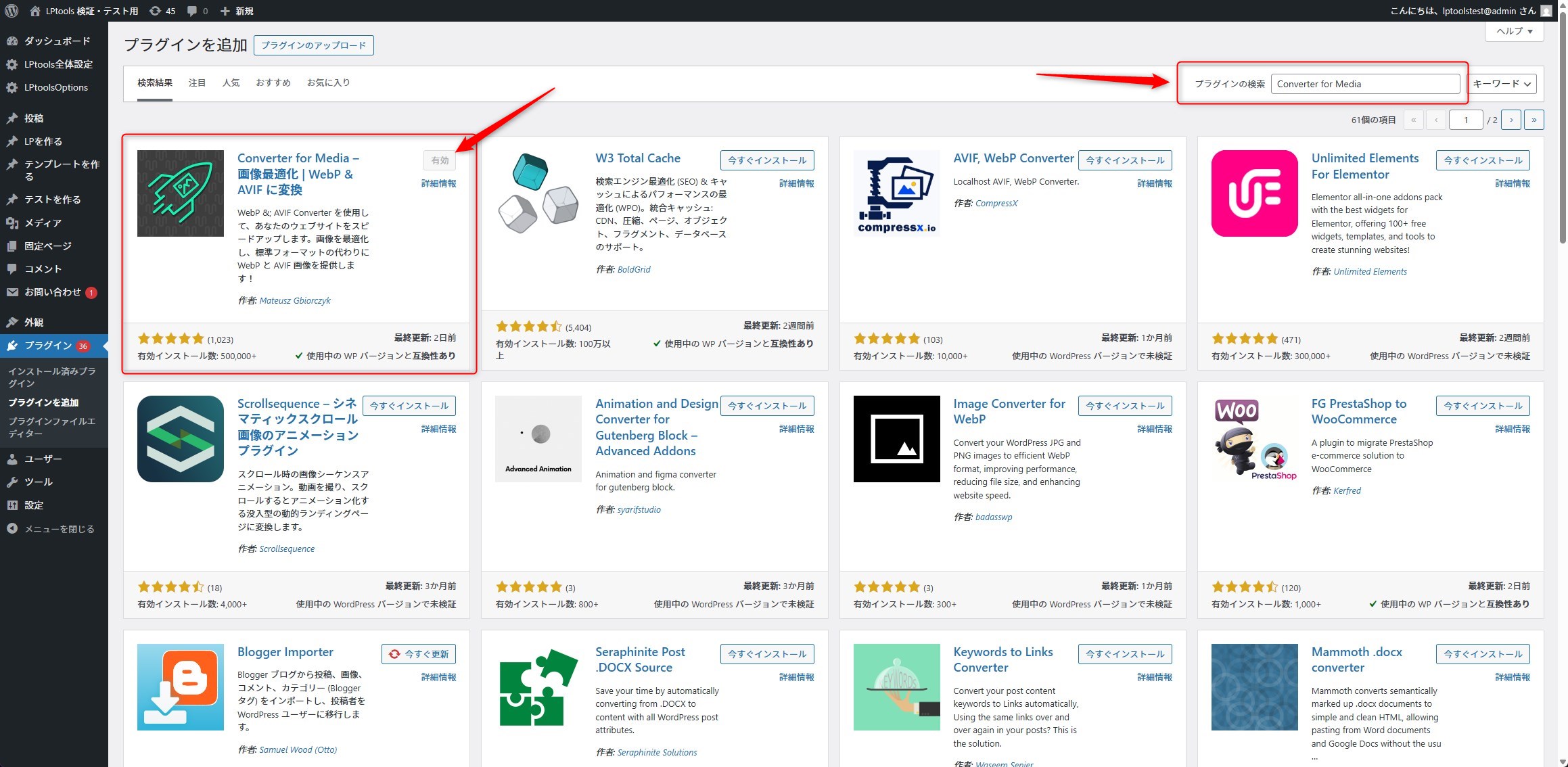1568x767 pixels.
Task: Open ツール wrench menu item
Action: pyautogui.click(x=54, y=482)
